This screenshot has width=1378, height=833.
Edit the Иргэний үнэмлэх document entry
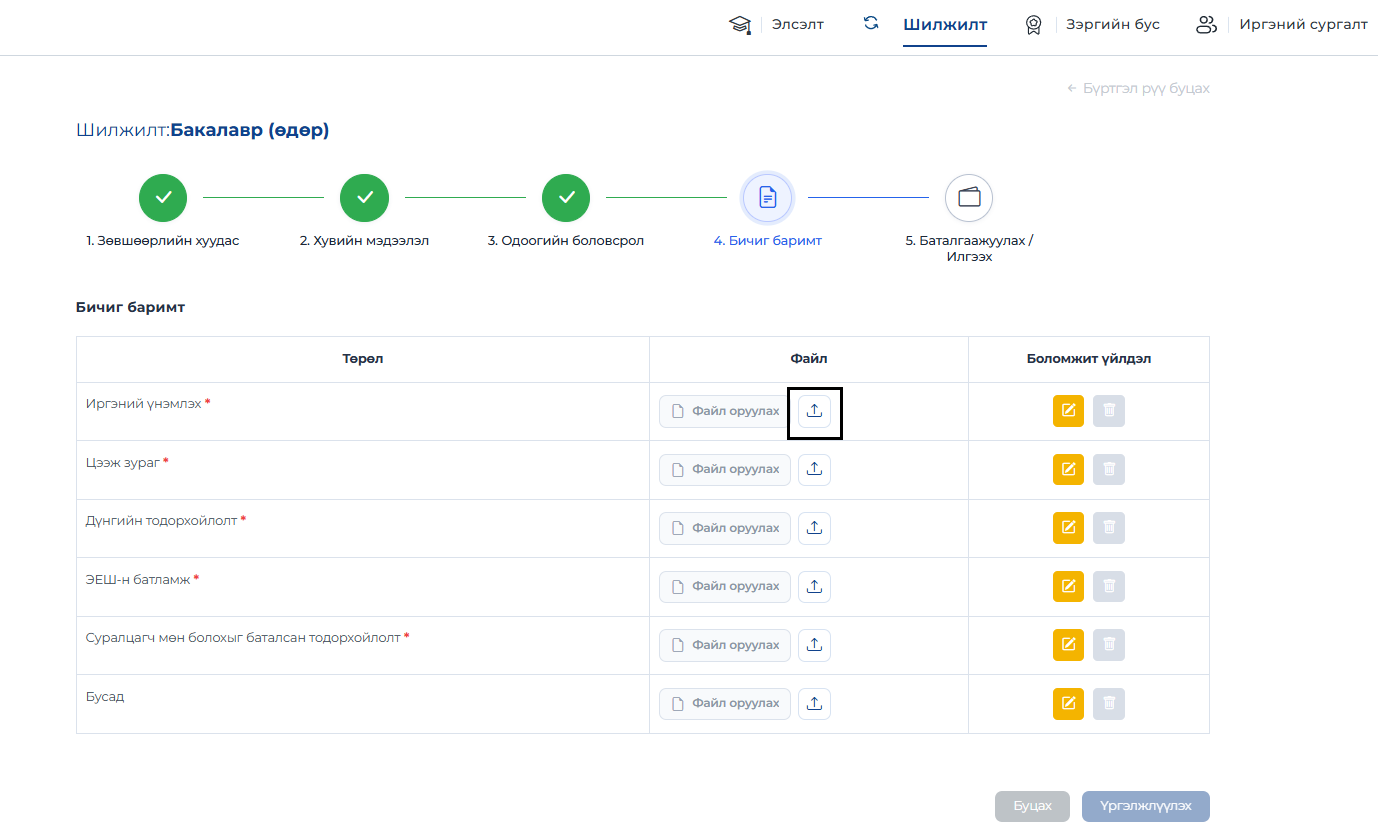[x=1068, y=411]
